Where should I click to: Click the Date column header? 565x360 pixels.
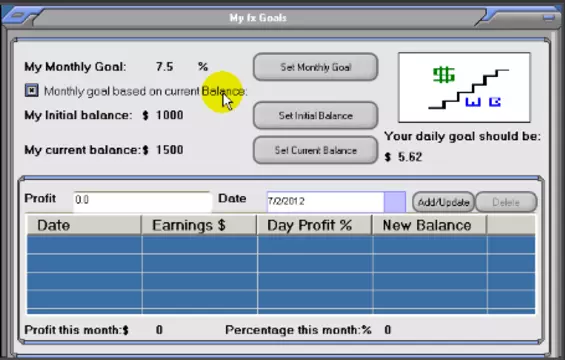84,225
